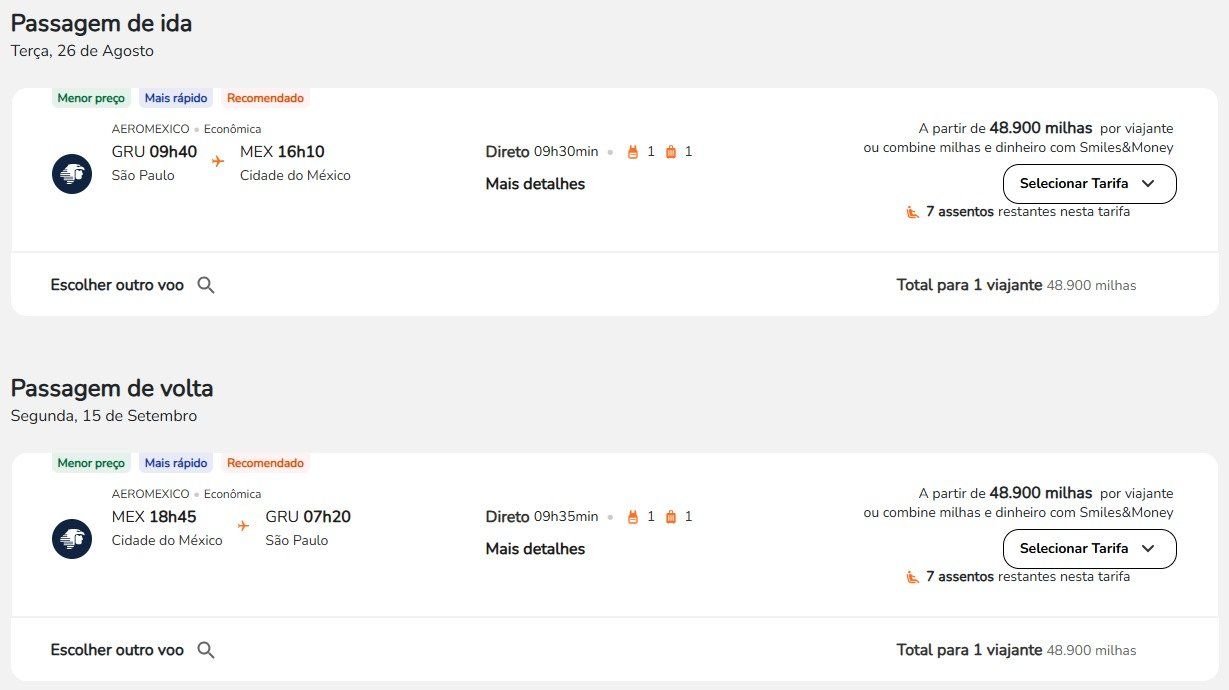Screen dimensions: 1229x690
Task: Click the Menor preço tag on outbound card
Action: (91, 98)
